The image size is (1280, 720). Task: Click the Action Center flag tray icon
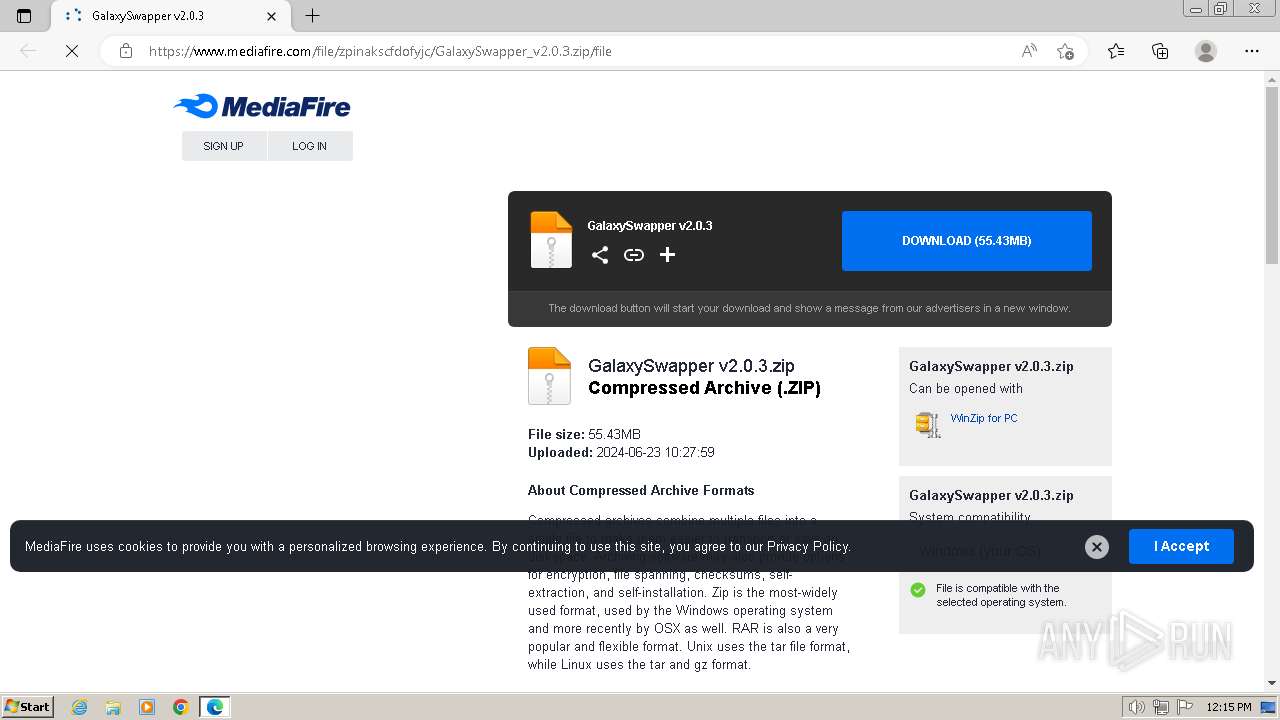(1183, 707)
